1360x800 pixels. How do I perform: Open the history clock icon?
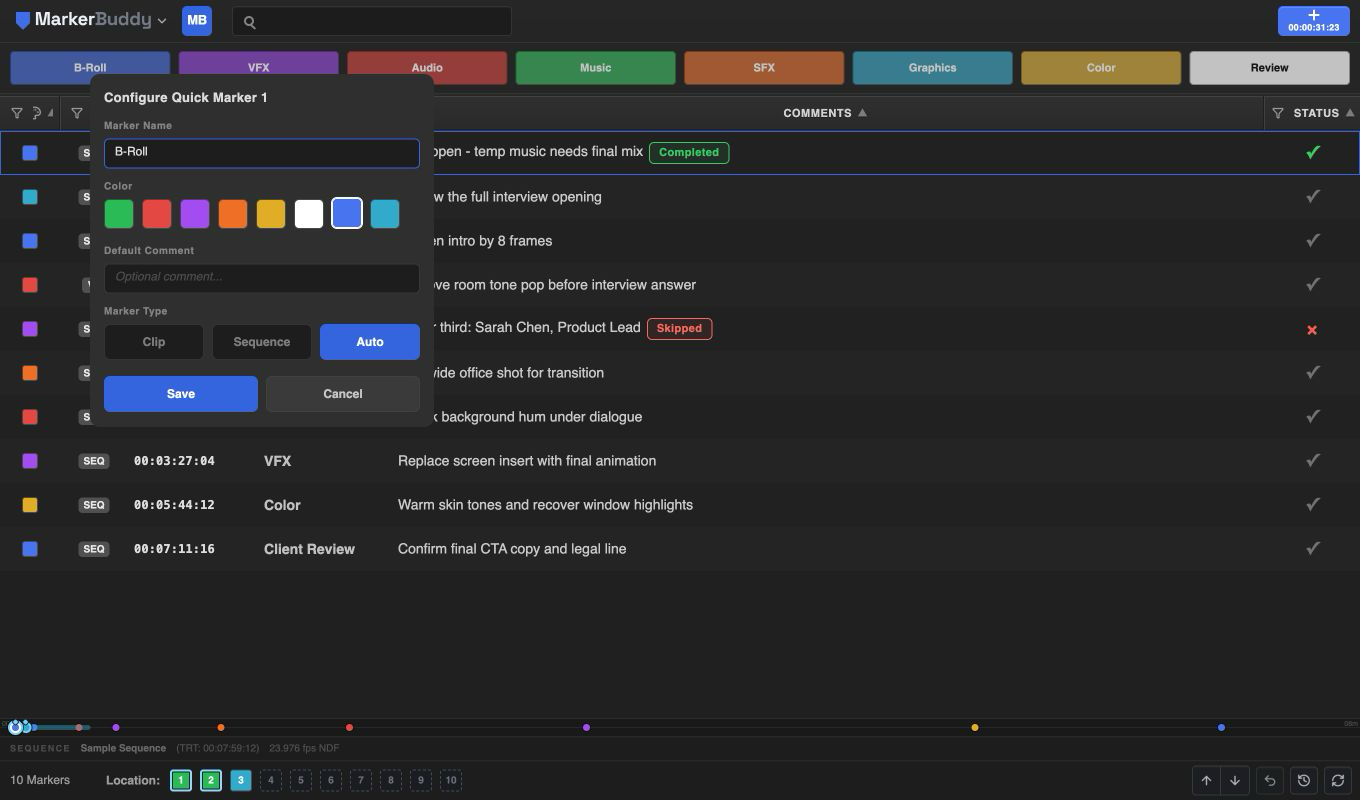(1304, 781)
